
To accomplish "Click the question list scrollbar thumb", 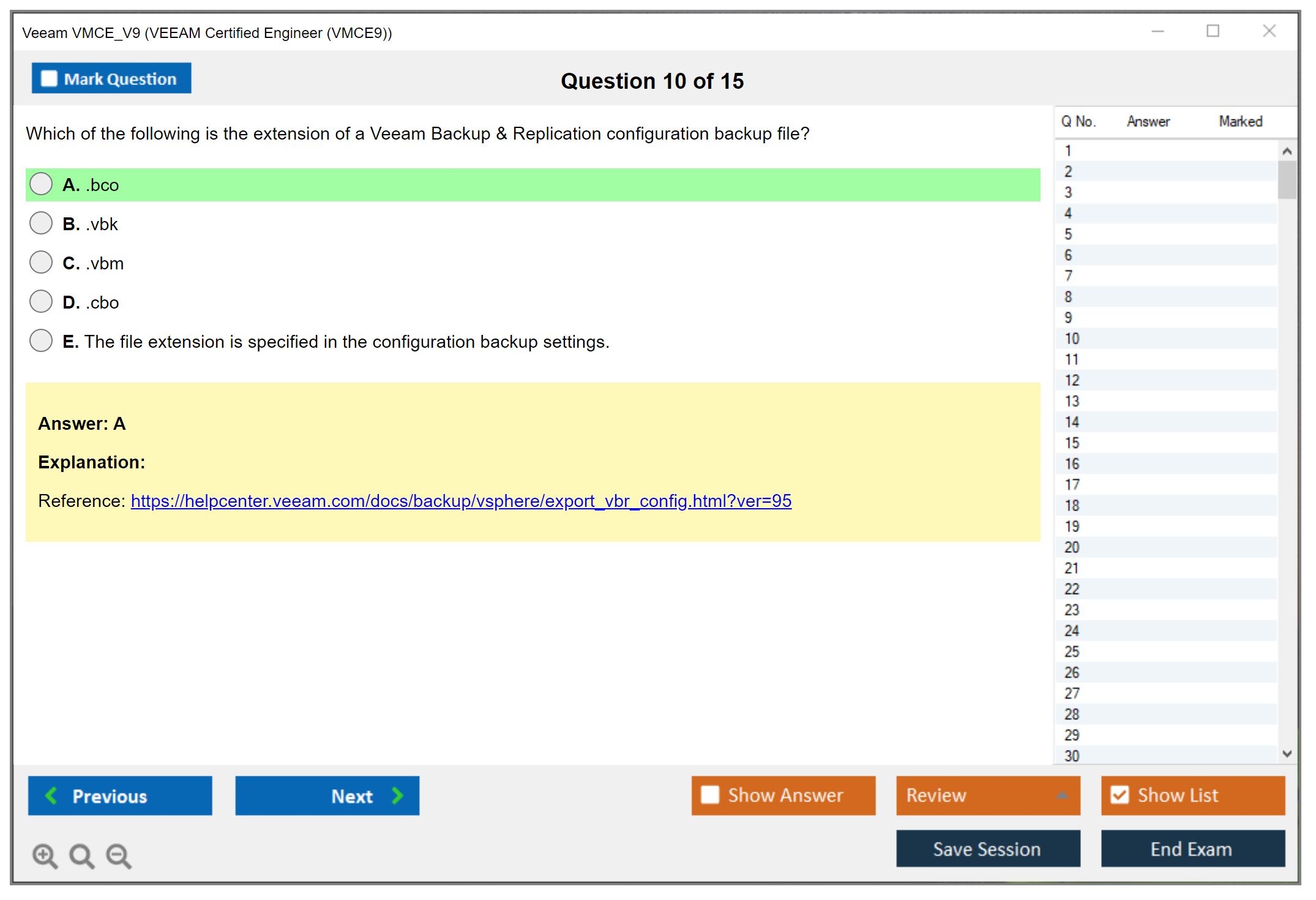I will tap(1287, 180).
